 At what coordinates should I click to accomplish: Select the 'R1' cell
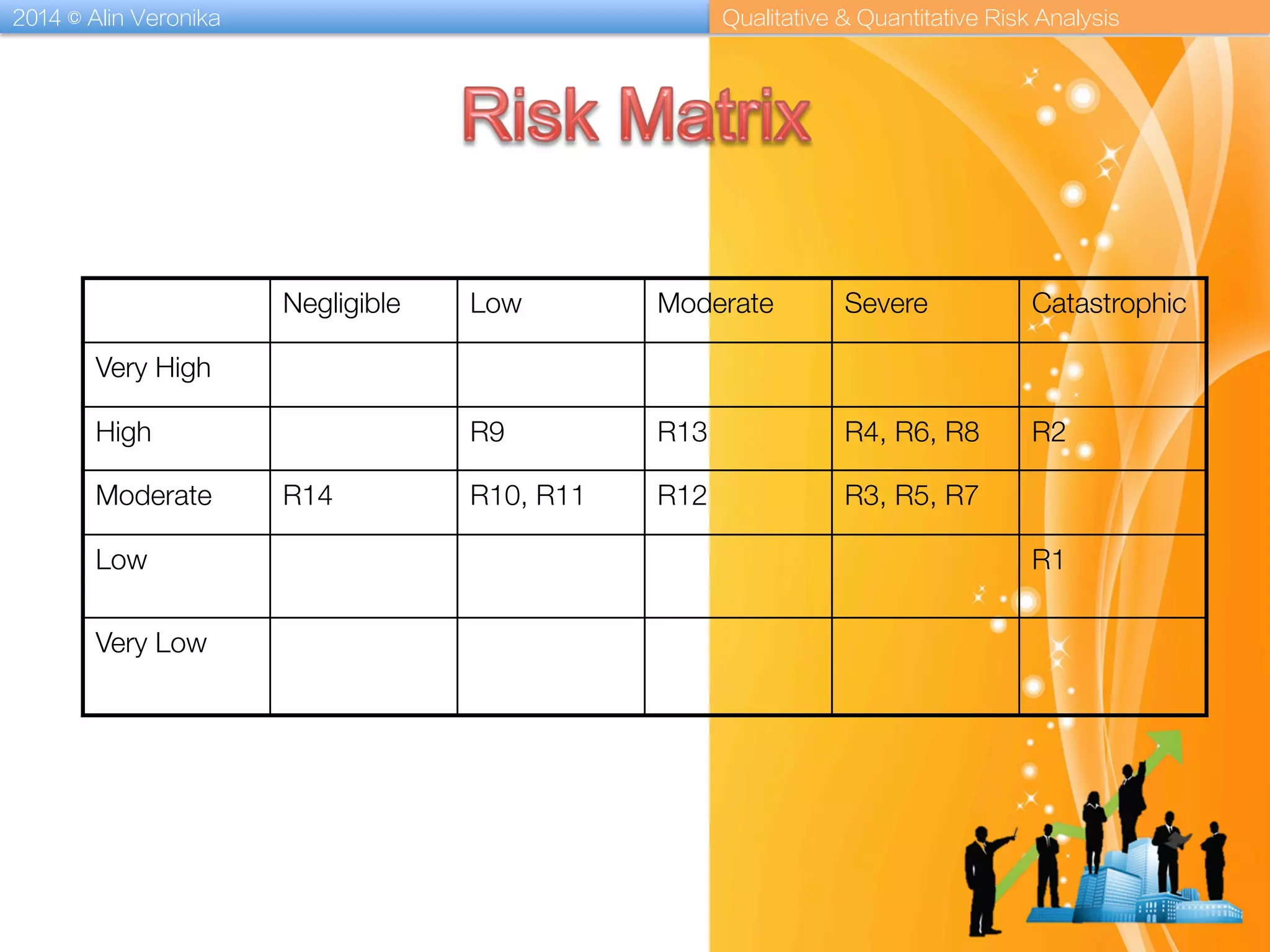[1112, 576]
